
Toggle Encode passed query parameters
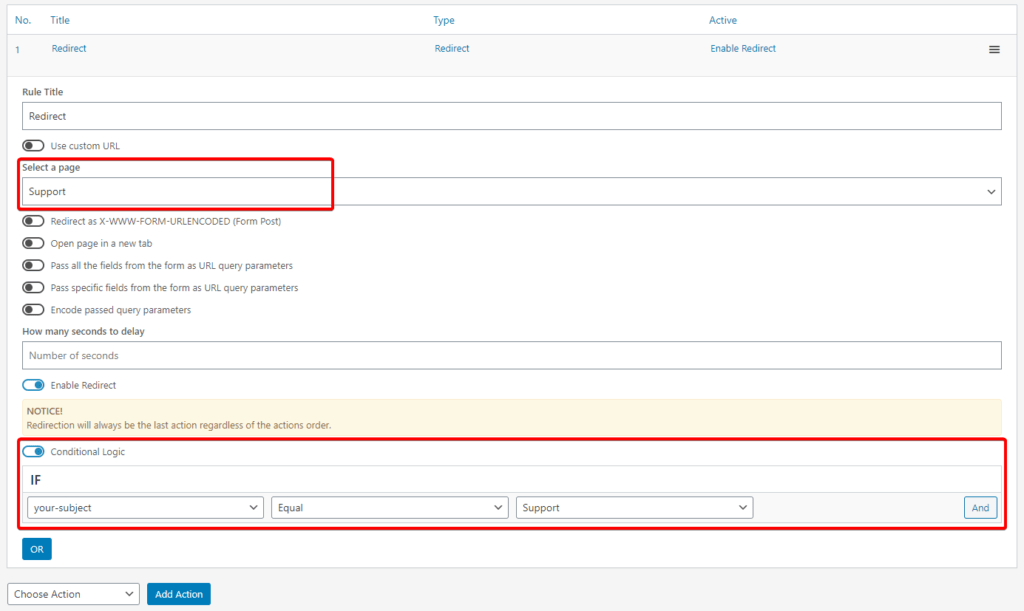click(33, 309)
